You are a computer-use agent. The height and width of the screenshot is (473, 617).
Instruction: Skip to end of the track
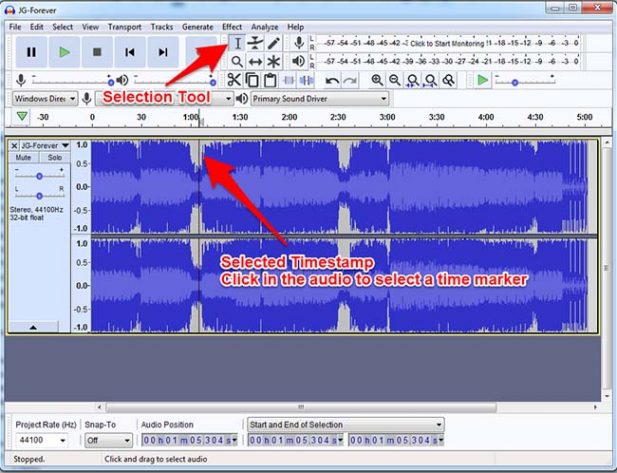(163, 52)
